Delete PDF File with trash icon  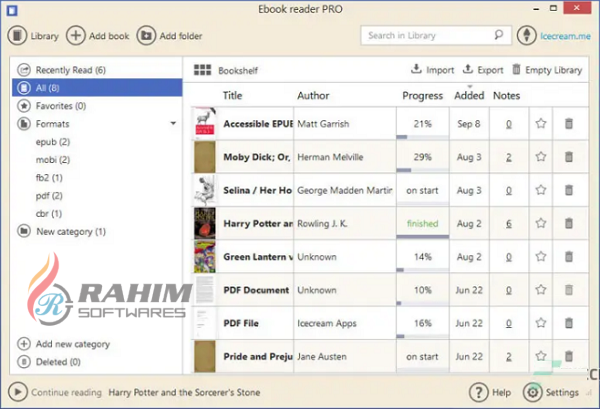pos(569,323)
